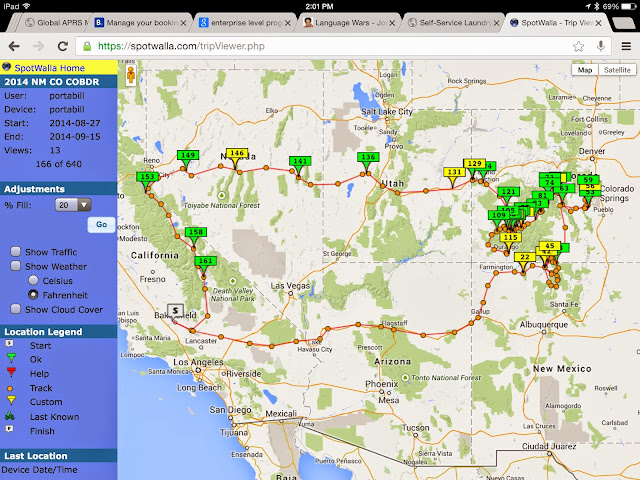Click the Finish legend entry

[x=42, y=431]
